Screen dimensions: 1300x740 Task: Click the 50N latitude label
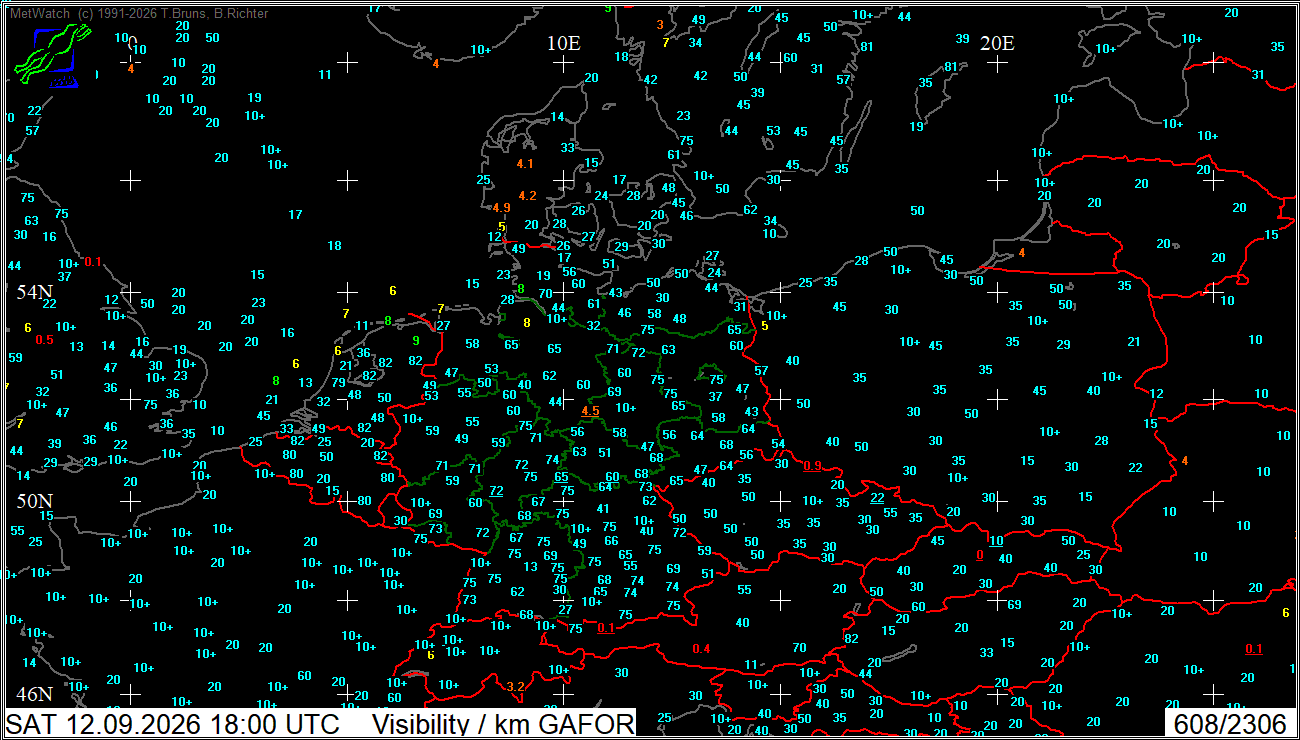click(33, 500)
